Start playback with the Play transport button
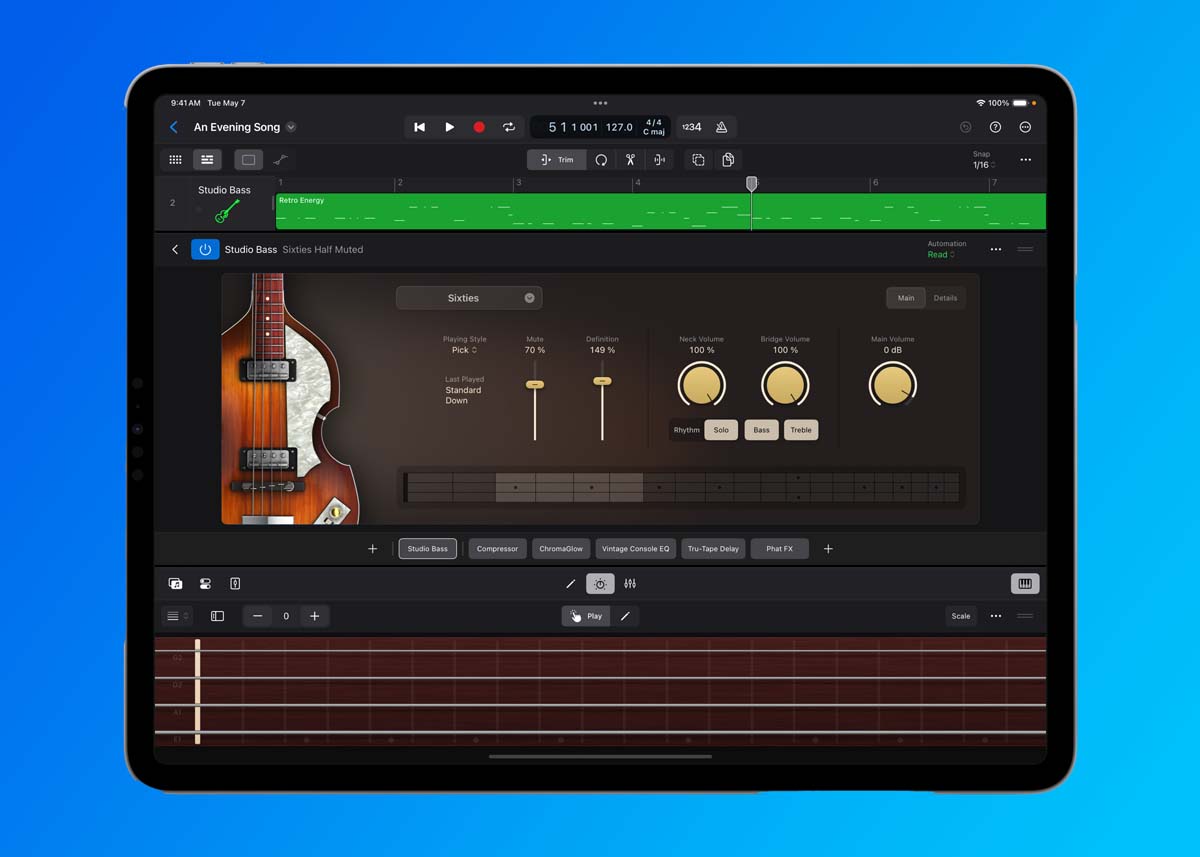Viewport: 1200px width, 857px height. [450, 127]
